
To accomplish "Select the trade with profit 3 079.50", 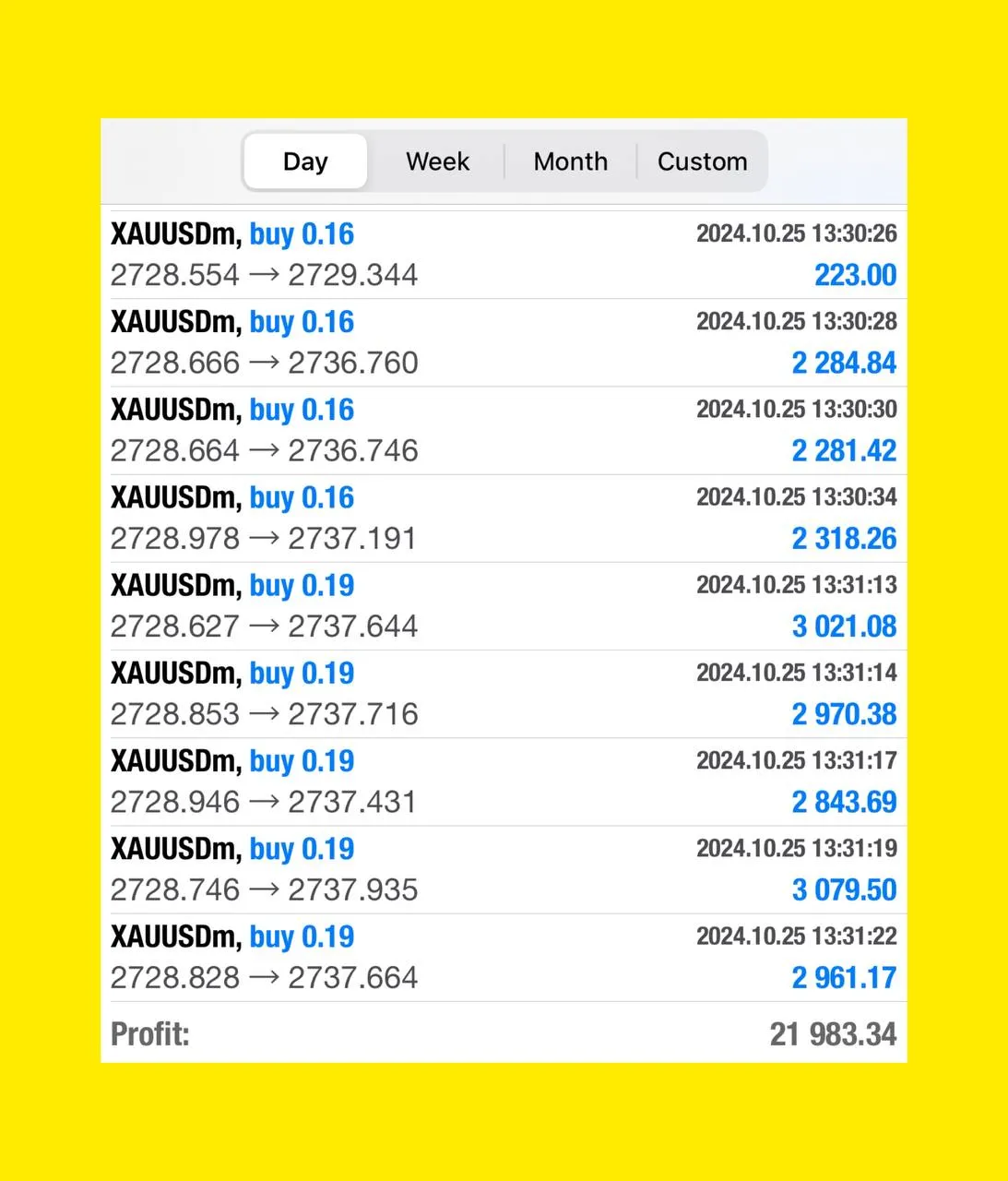I will (x=504, y=869).
